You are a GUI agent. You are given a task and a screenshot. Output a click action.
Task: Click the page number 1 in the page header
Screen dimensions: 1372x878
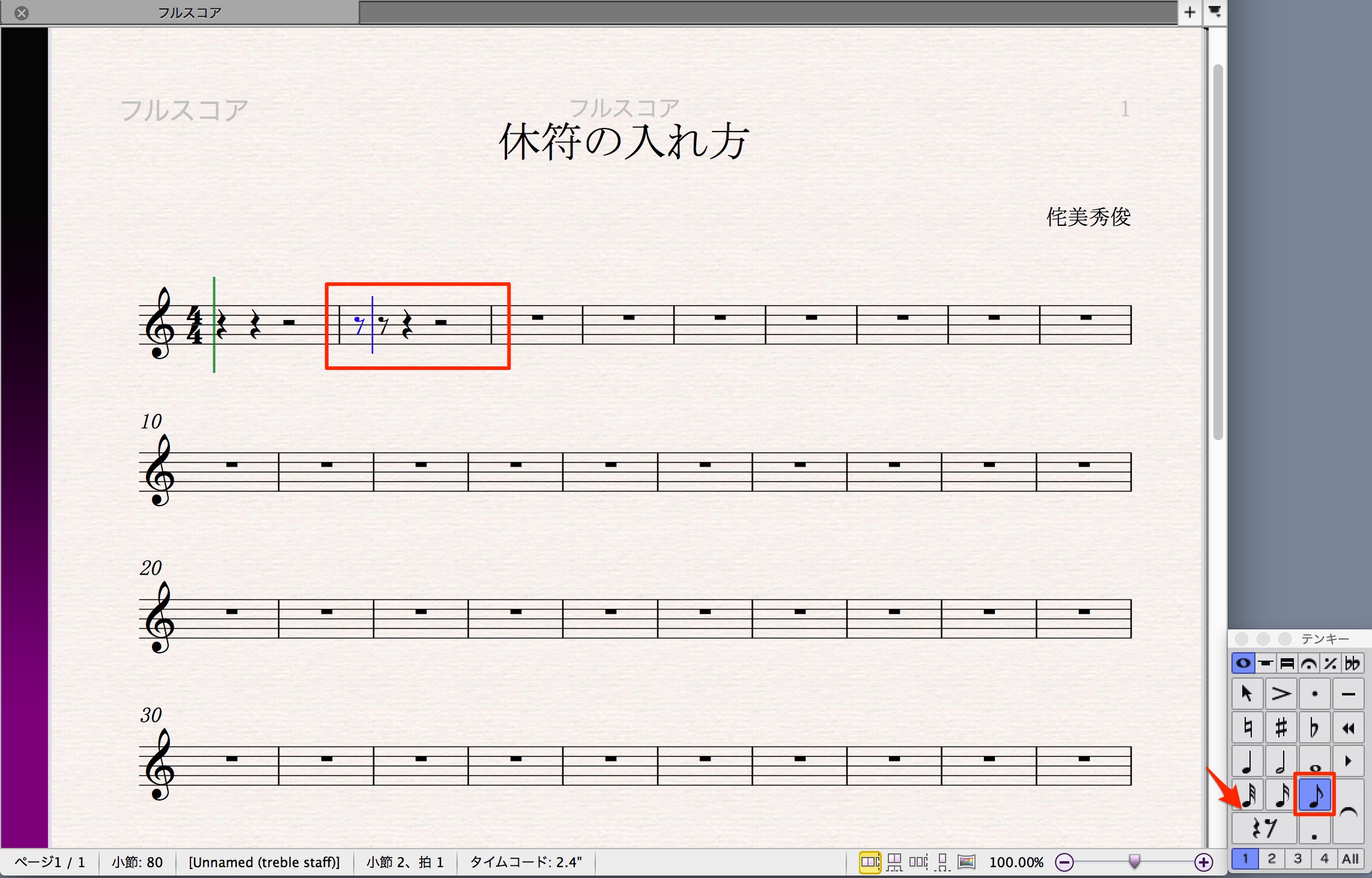(1125, 109)
